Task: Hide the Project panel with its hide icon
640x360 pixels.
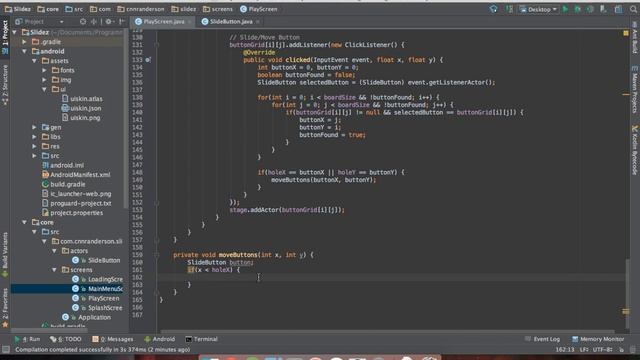Action: (x=122, y=21)
